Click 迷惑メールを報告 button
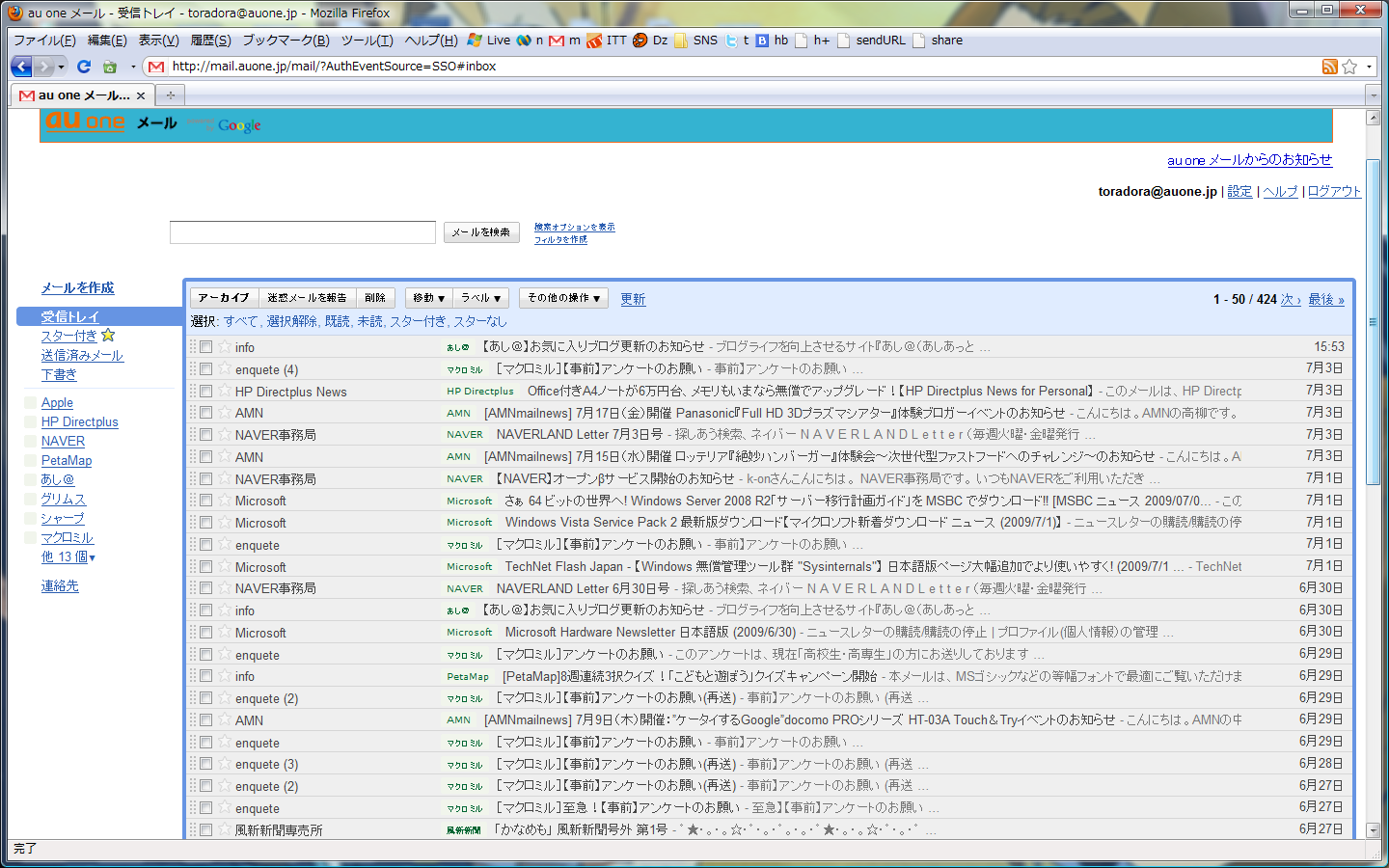The height and width of the screenshot is (868, 1389). click(x=307, y=298)
